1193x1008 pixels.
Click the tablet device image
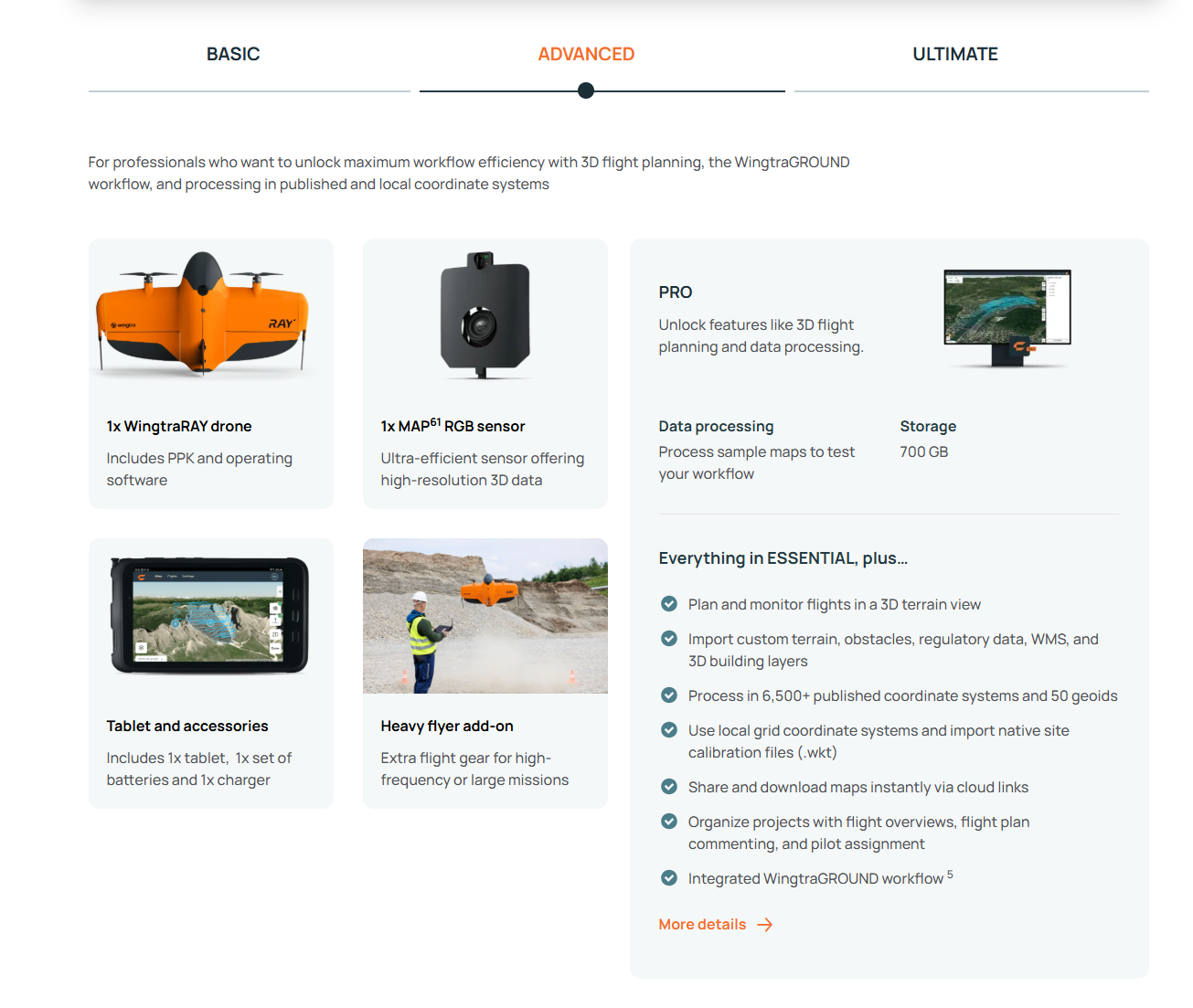point(210,615)
